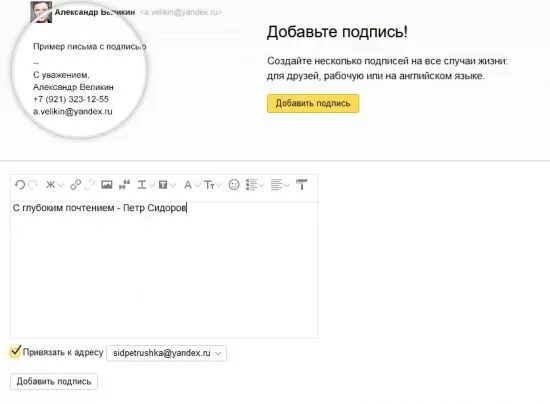Choose text color with underlined-T icon

142,184
